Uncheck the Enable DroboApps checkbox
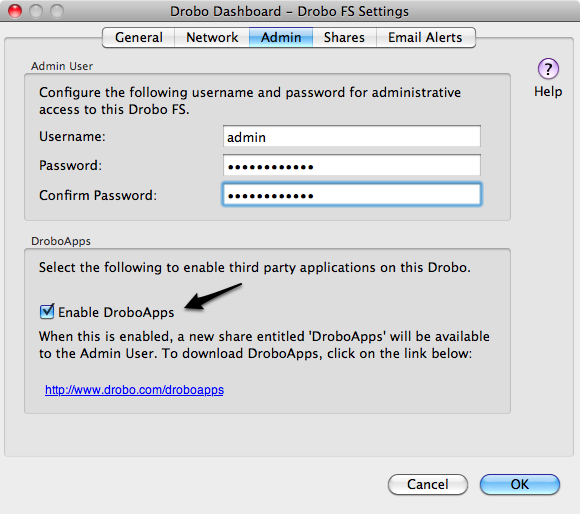This screenshot has width=580, height=514. (x=47, y=311)
